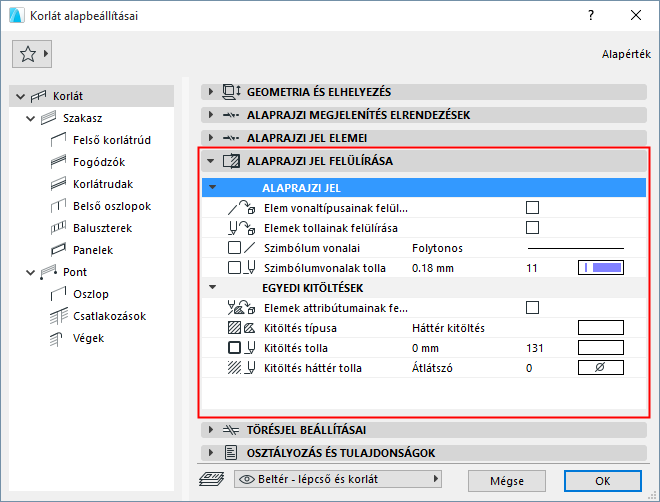Click the Felső korlátrúd icon
This screenshot has height=502, width=660.
tap(59, 140)
